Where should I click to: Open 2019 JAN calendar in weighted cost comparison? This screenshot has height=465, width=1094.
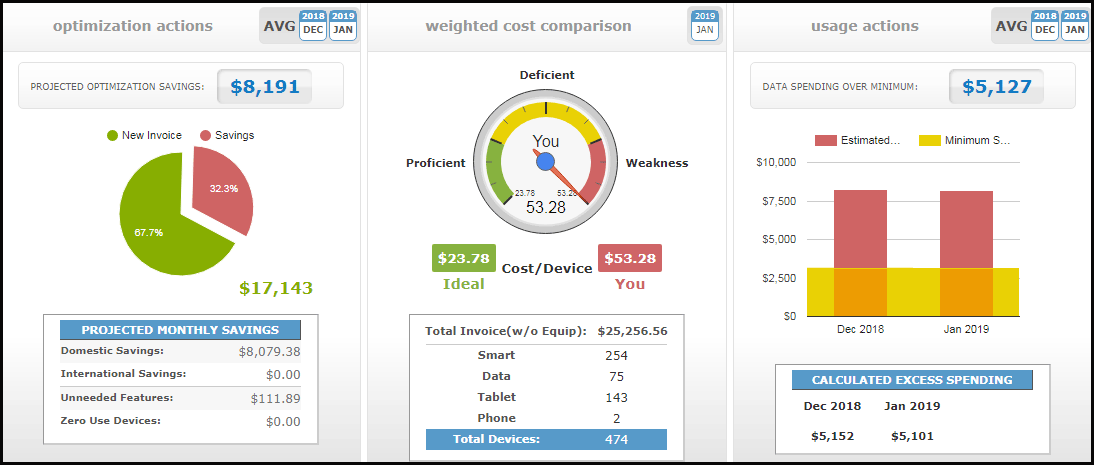click(705, 25)
